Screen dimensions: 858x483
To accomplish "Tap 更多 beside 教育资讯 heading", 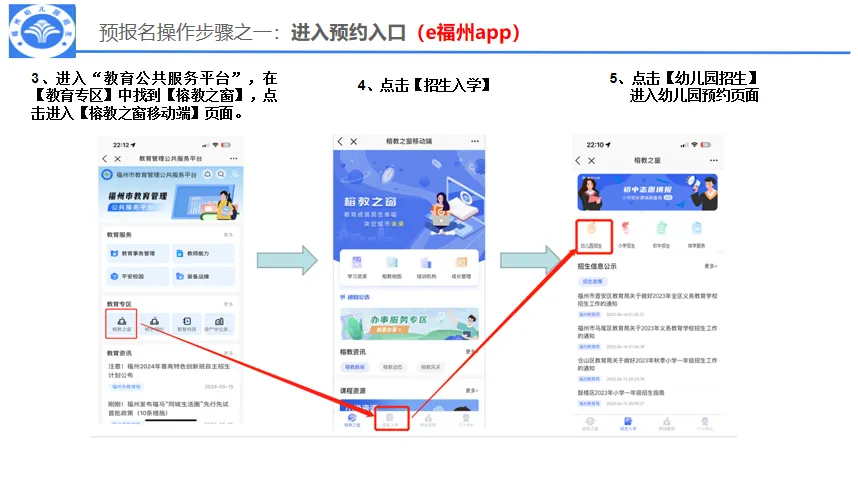I will [228, 353].
